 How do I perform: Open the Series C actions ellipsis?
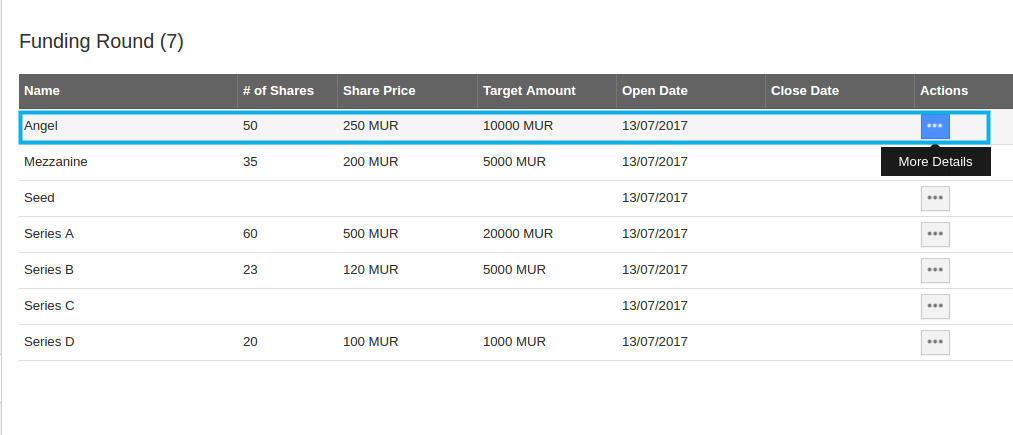[x=935, y=306]
